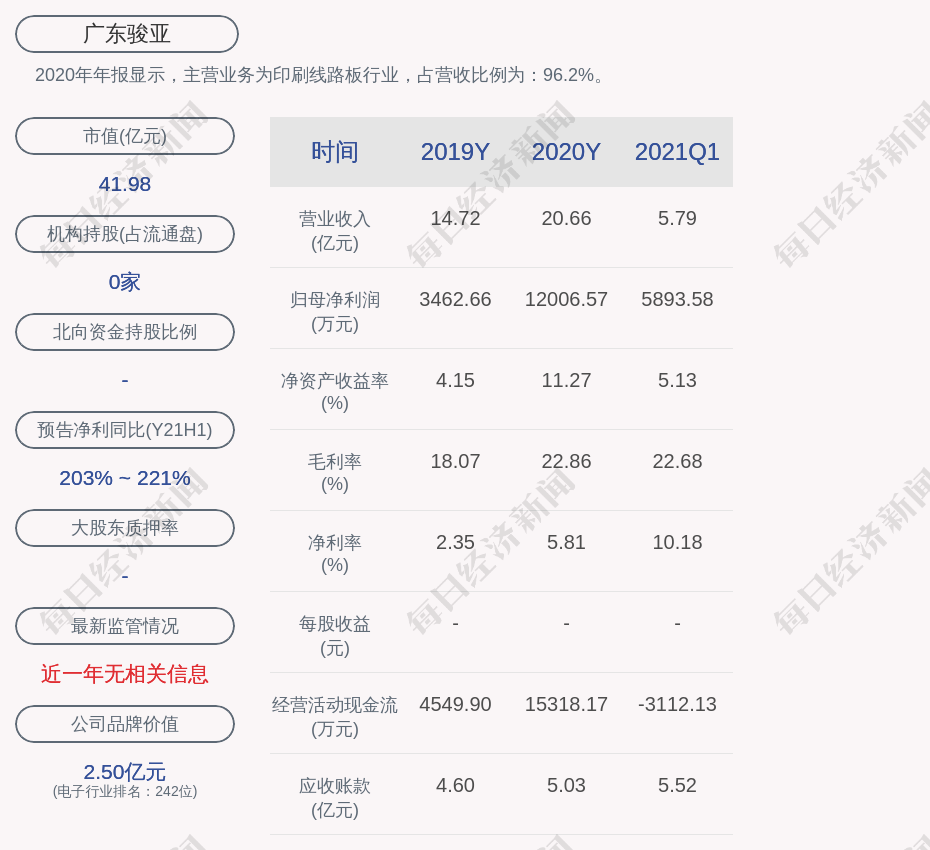
Task: Select the 大股东质押率 pill
Action: 125,527
